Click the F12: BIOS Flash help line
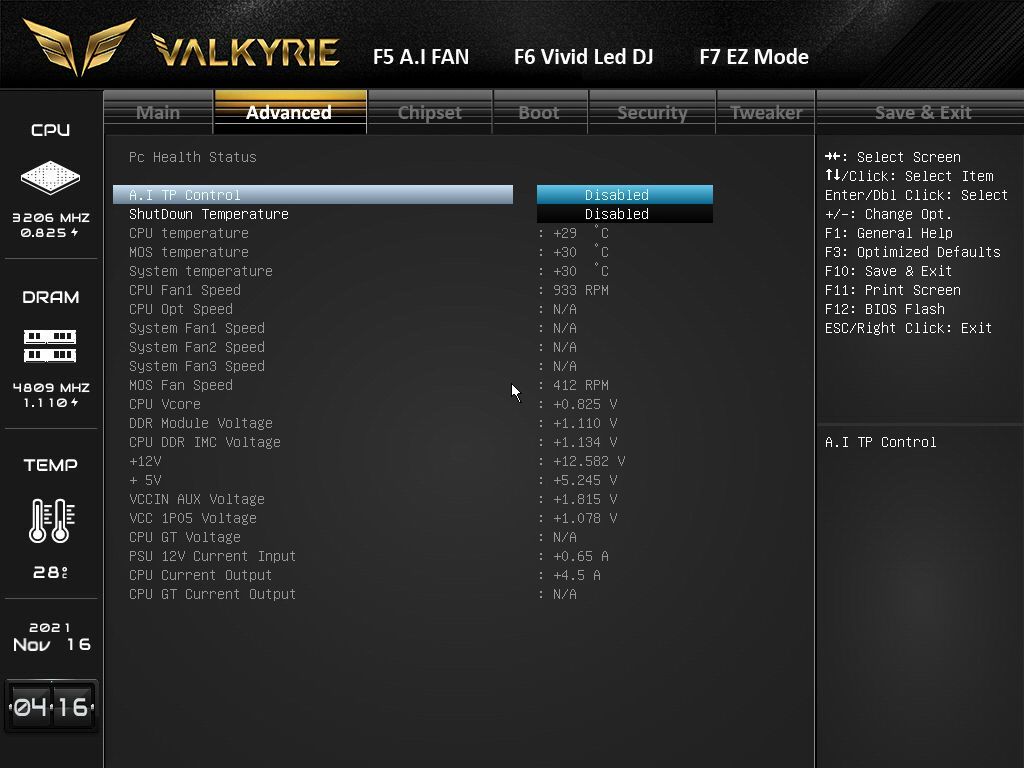The width and height of the screenshot is (1024, 768). (x=884, y=309)
